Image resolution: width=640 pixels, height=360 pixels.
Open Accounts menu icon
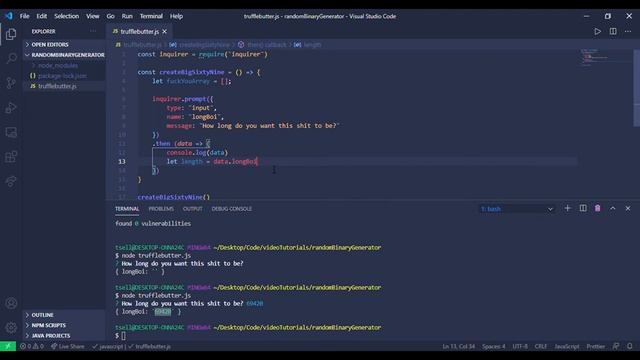tap(11, 303)
